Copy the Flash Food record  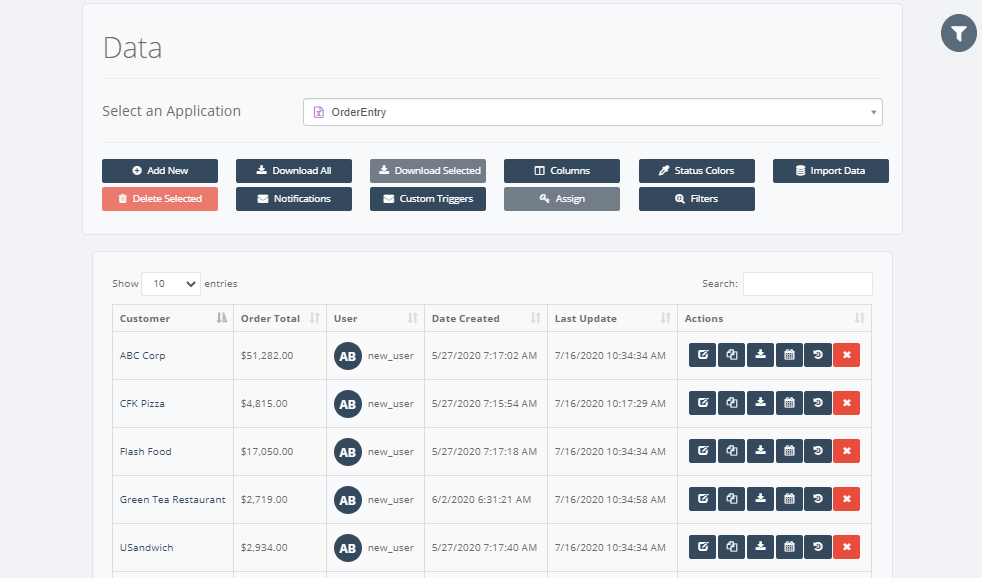(731, 451)
